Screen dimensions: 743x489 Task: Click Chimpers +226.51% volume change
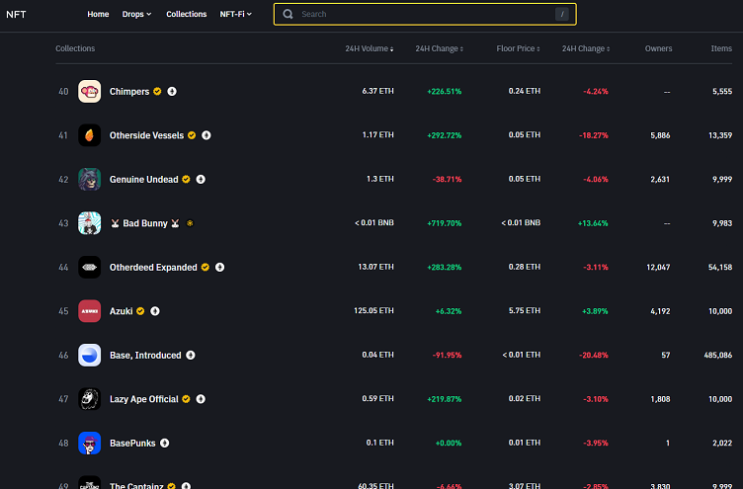[x=444, y=91]
